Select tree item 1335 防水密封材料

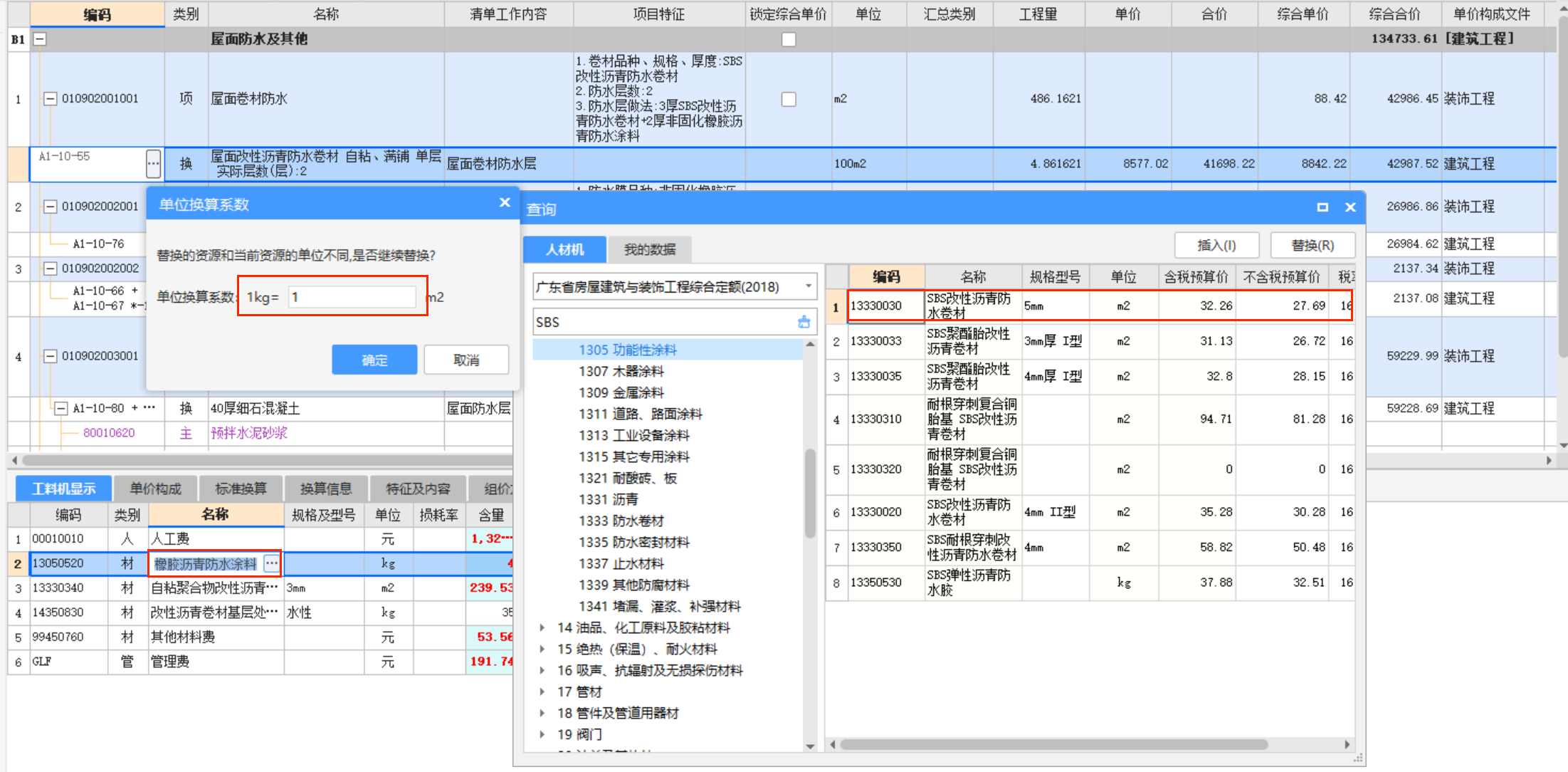tap(633, 542)
